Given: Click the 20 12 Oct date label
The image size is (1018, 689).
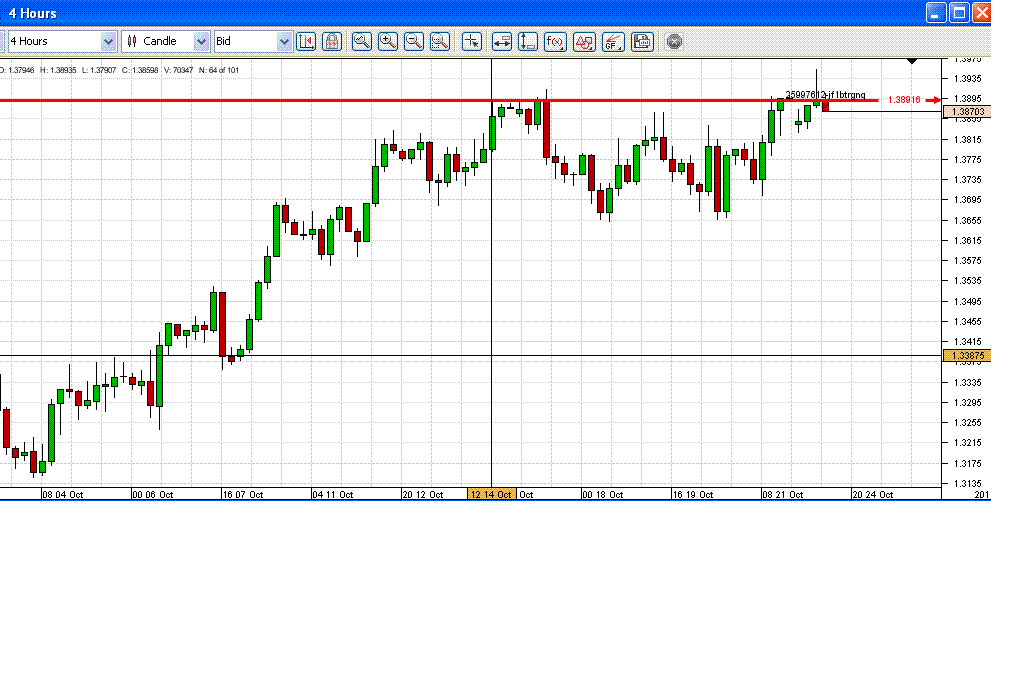Looking at the screenshot, I should [423, 495].
